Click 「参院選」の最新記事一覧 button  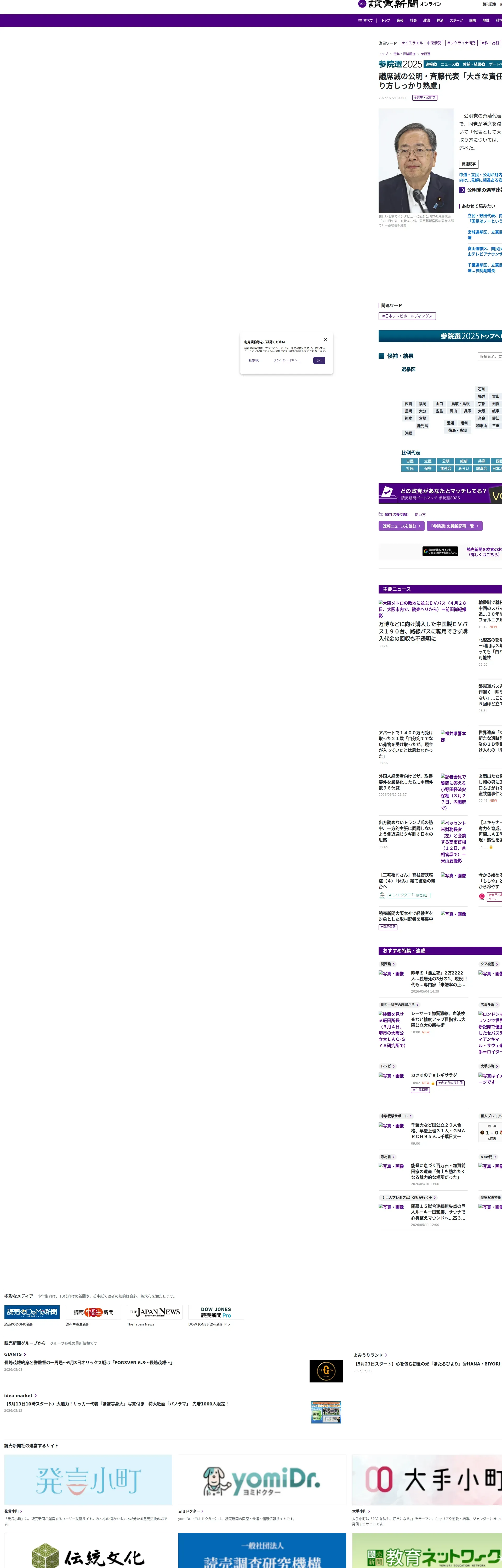tap(454, 526)
